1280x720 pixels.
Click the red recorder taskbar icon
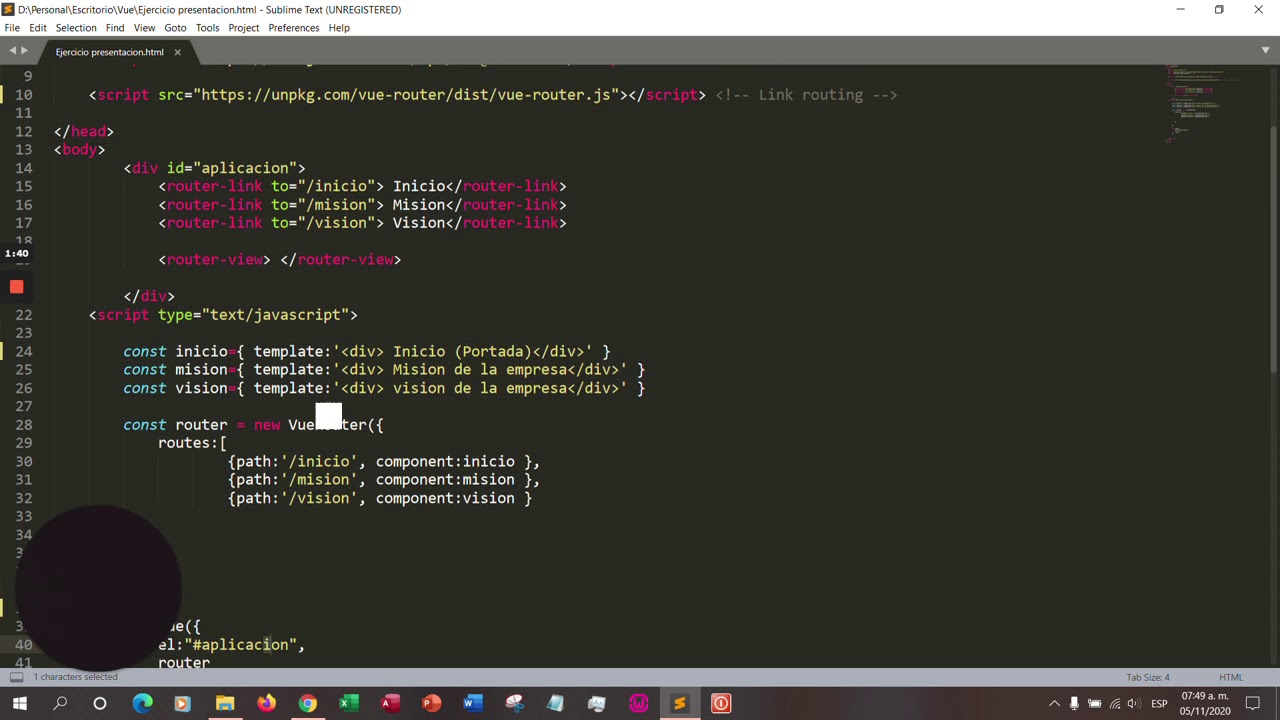point(720,704)
